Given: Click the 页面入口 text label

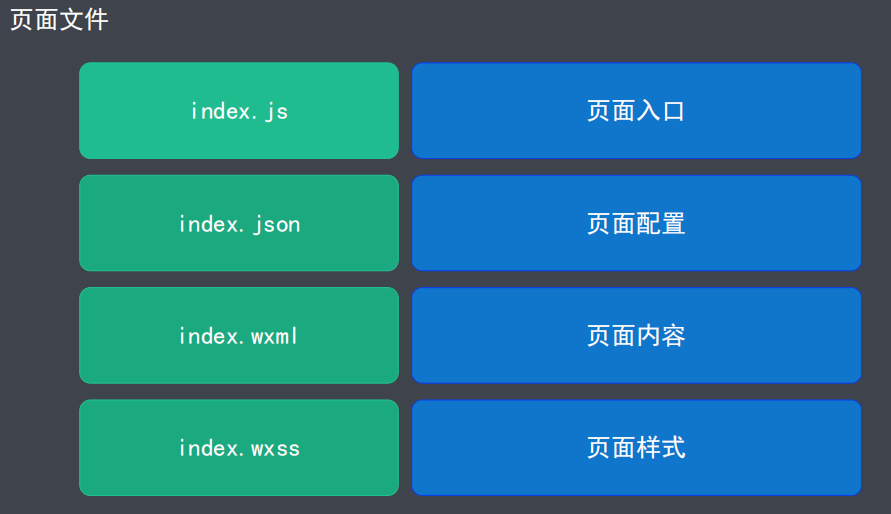Looking at the screenshot, I should pyautogui.click(x=636, y=111).
